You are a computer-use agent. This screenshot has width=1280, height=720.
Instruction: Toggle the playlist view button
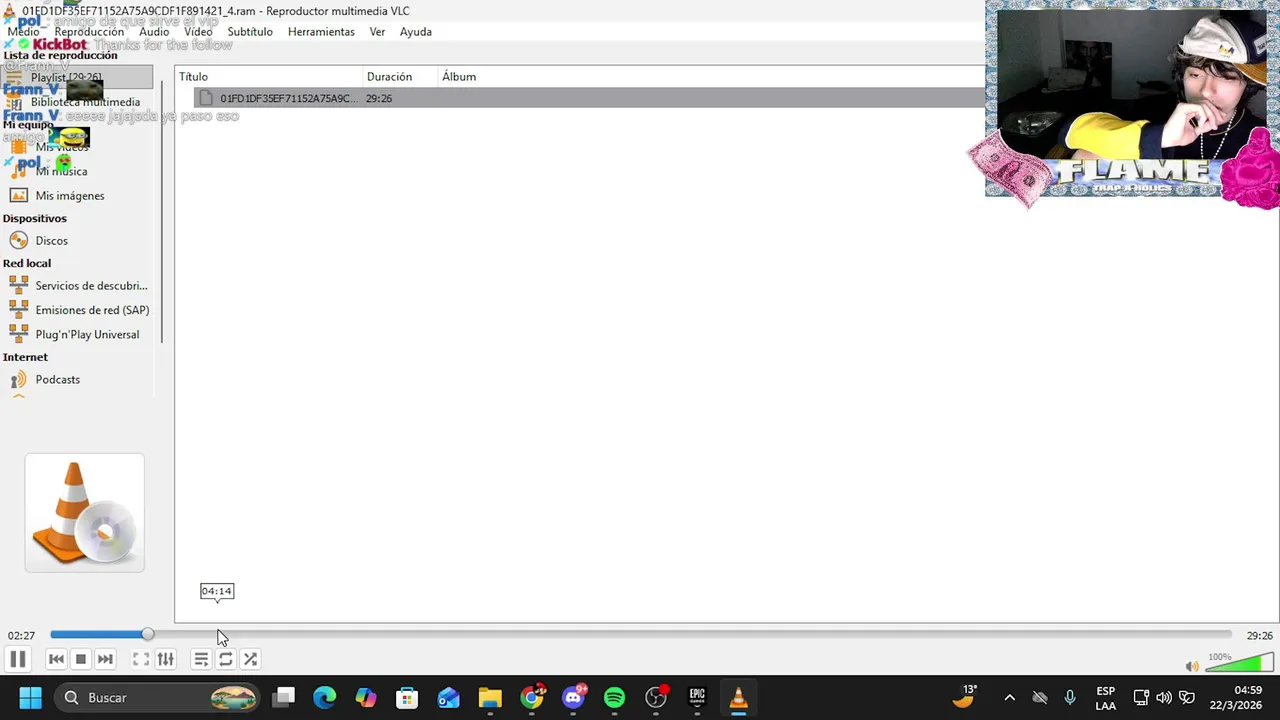[x=201, y=659]
